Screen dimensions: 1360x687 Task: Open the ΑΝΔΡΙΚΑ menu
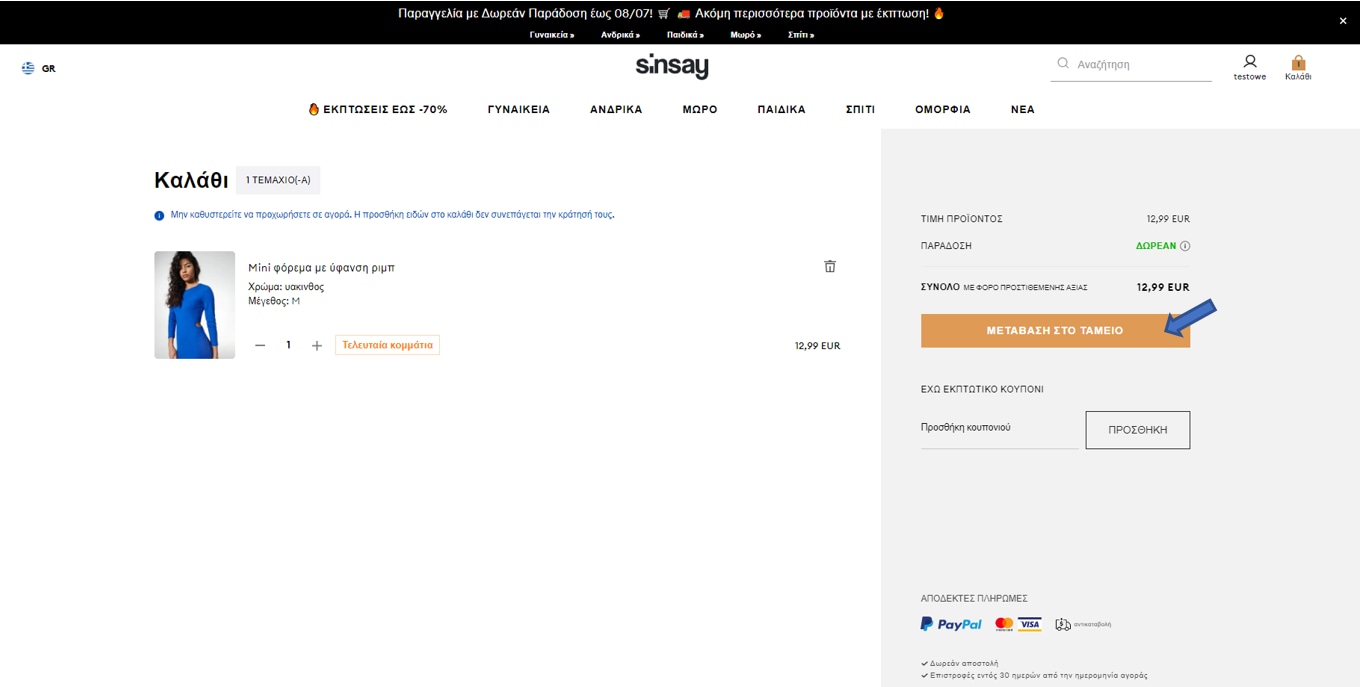616,110
